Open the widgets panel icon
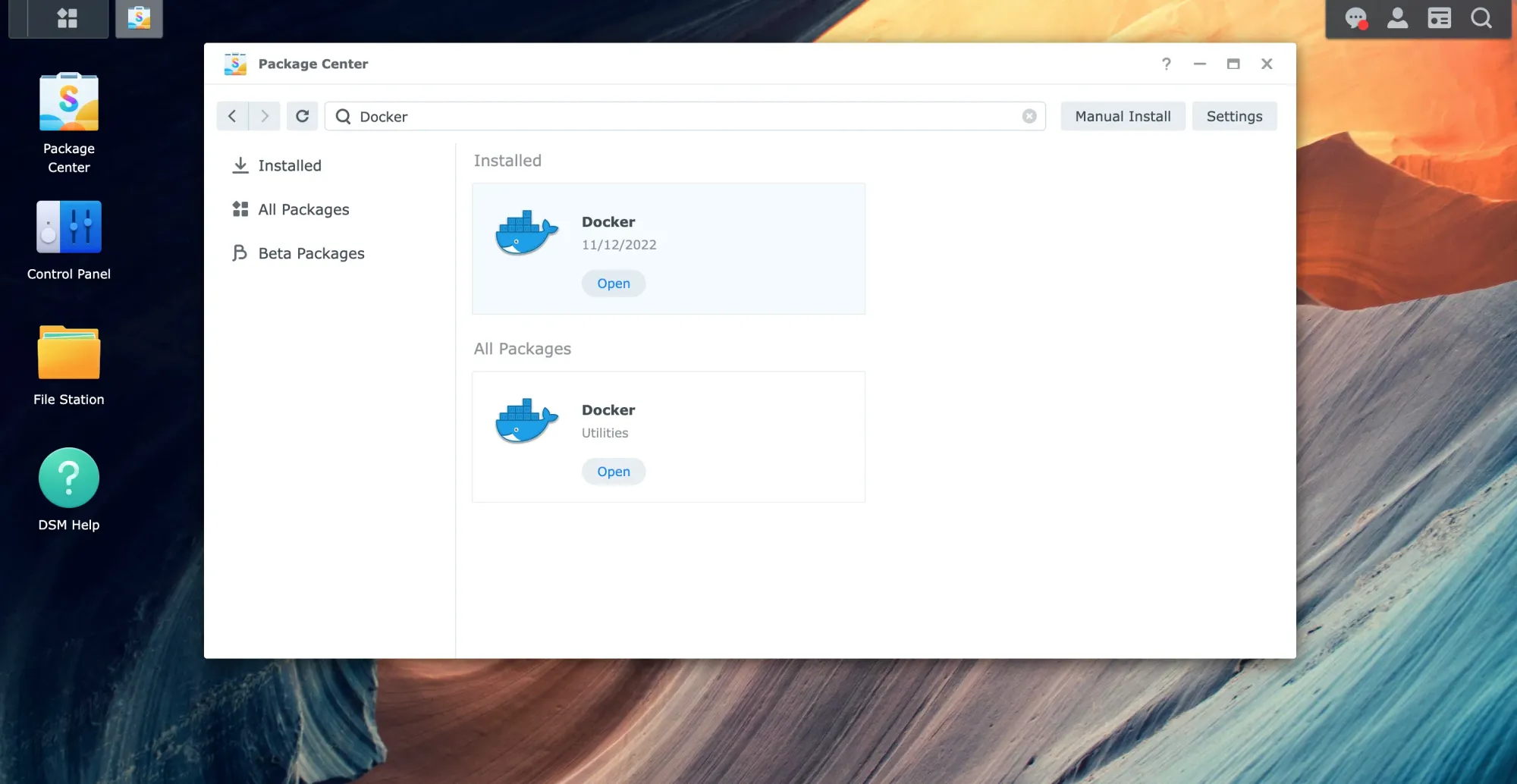This screenshot has width=1517, height=784. point(1439,18)
